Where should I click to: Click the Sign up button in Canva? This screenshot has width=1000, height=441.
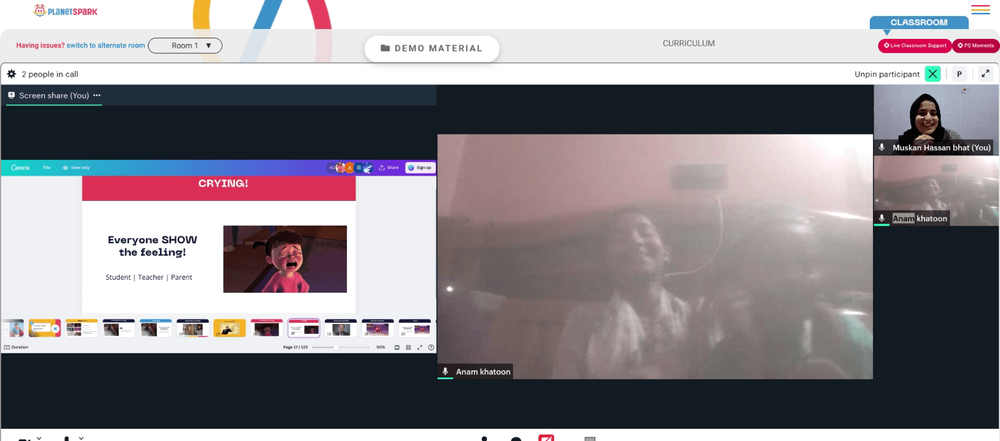(x=420, y=168)
